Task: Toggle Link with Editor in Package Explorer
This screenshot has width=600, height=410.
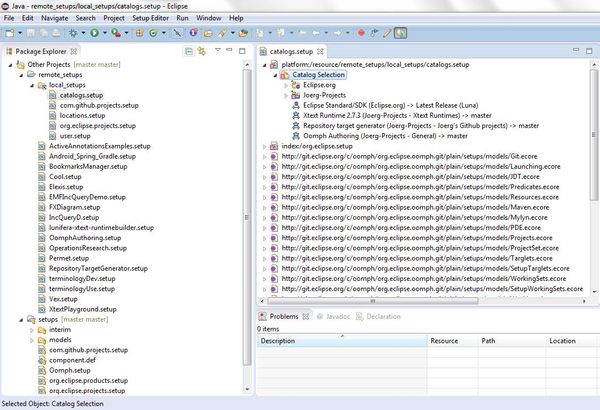Action: [202, 51]
